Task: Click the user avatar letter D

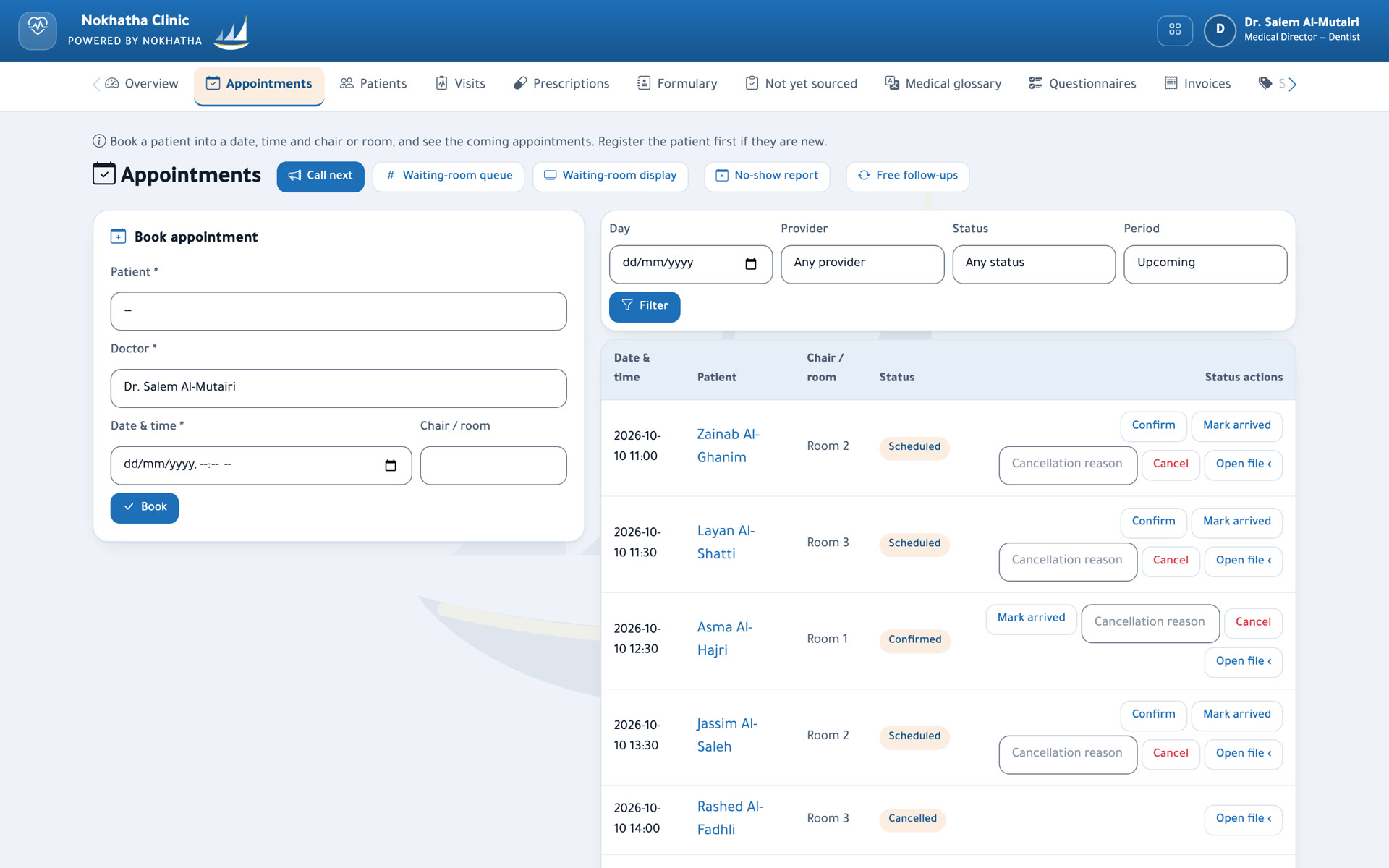Action: [x=1220, y=30]
